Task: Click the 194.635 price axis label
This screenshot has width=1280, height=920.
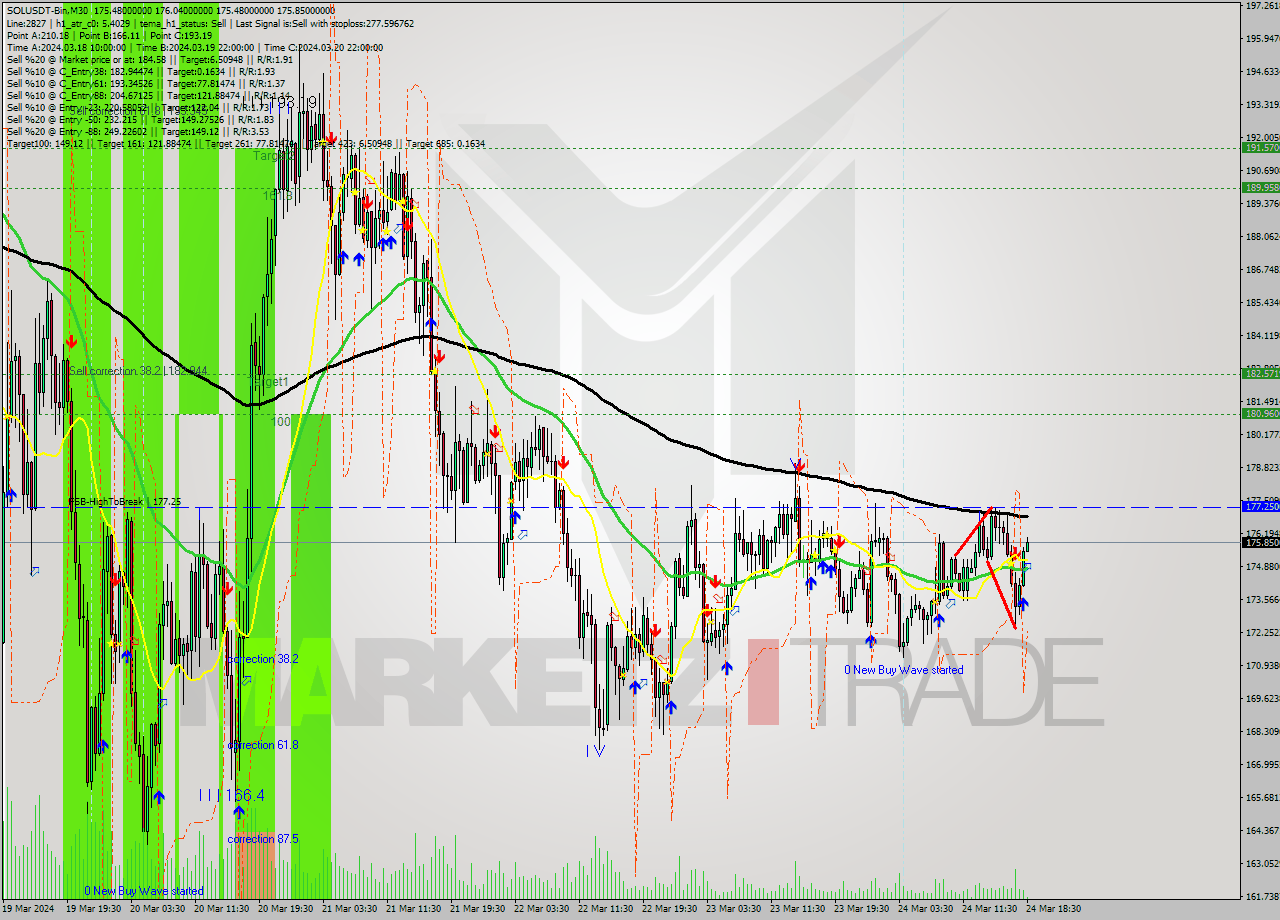Action: [x=1263, y=72]
